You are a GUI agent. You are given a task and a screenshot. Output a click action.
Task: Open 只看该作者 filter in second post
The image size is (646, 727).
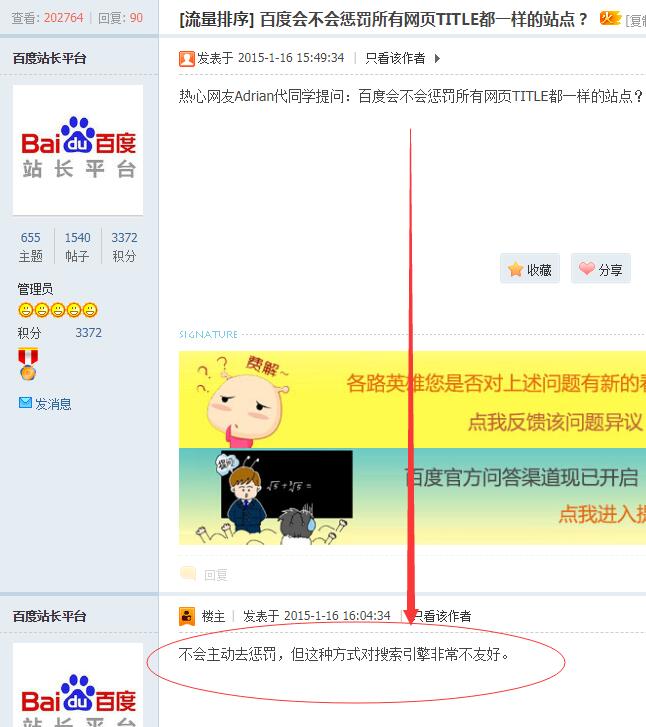click(441, 616)
